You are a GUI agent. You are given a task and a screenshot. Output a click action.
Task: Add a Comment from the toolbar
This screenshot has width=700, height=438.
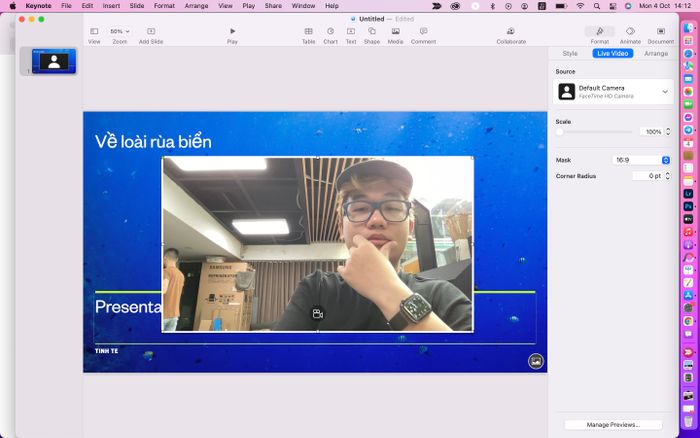coord(423,35)
